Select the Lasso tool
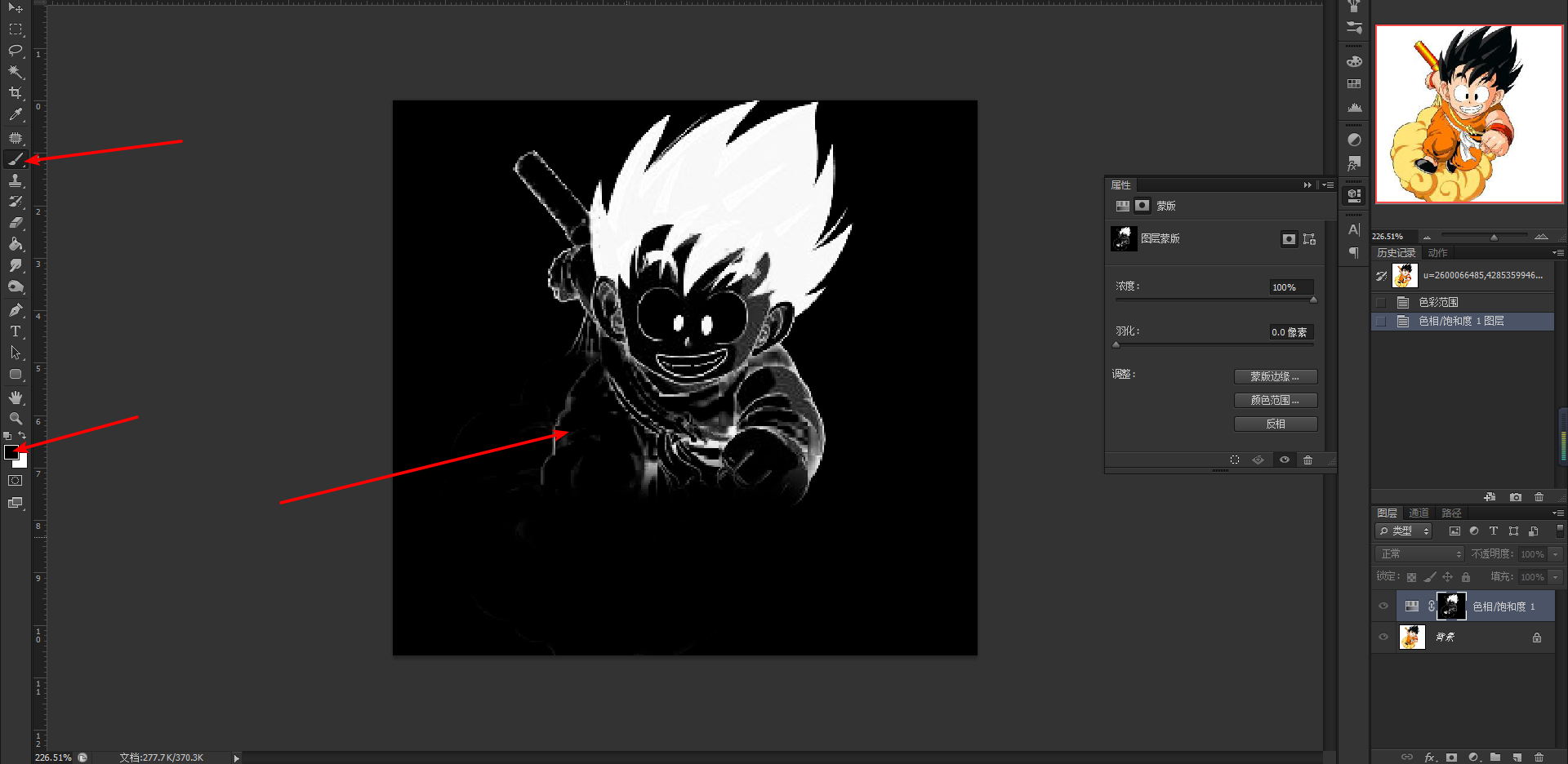Screen dimensions: 1568x764 pyautogui.click(x=16, y=51)
